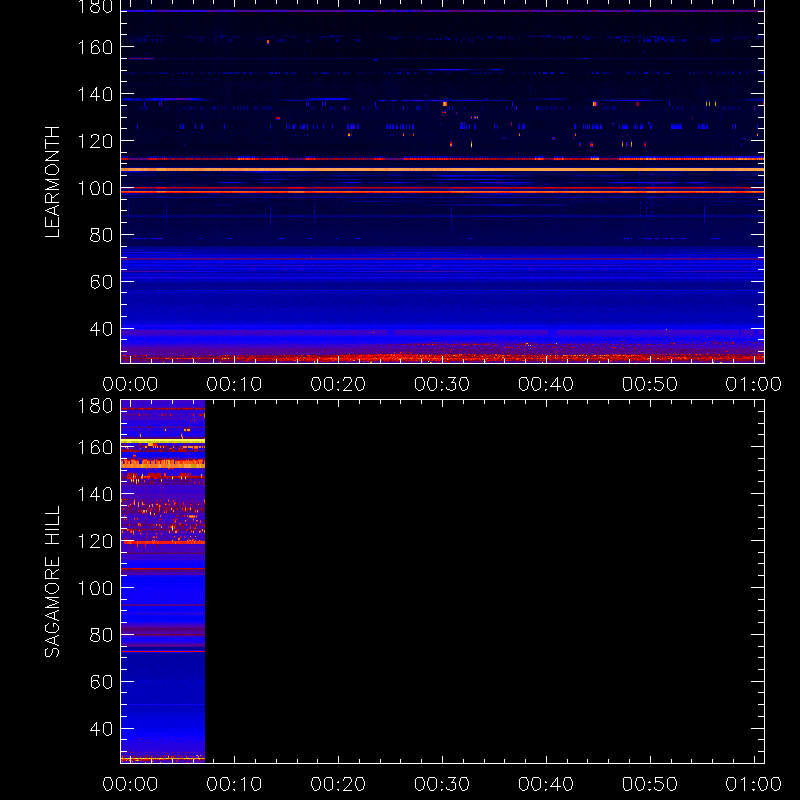Screen dimensions: 800x800
Task: Click the 01:00 time label under Learmonth plot
Action: point(754,384)
